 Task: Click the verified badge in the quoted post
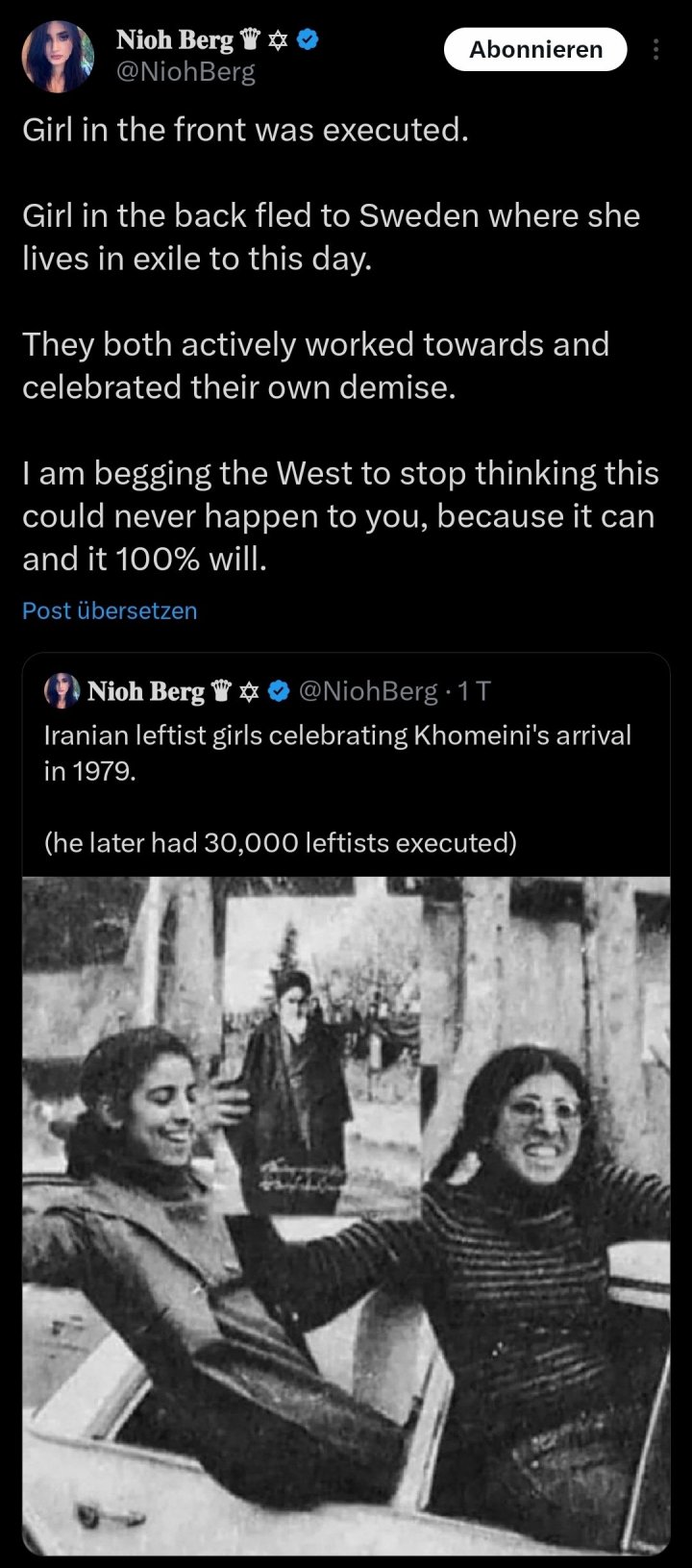click(x=280, y=691)
